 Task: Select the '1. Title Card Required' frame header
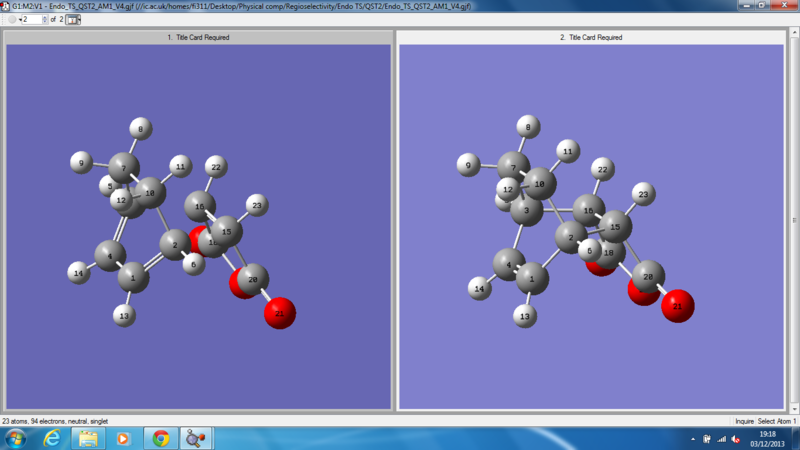(198, 37)
